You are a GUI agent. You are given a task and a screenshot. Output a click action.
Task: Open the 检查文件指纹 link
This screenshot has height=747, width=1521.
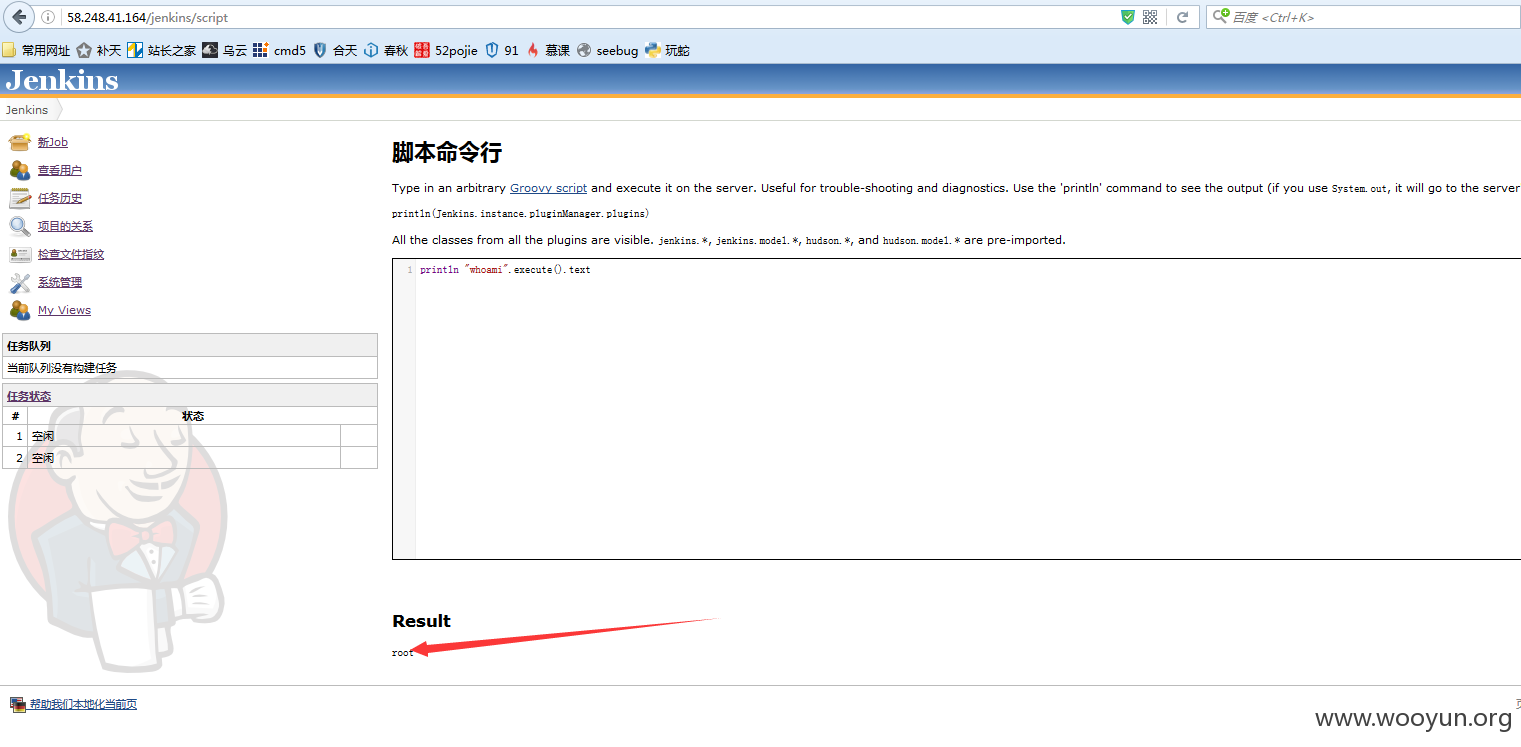[71, 254]
